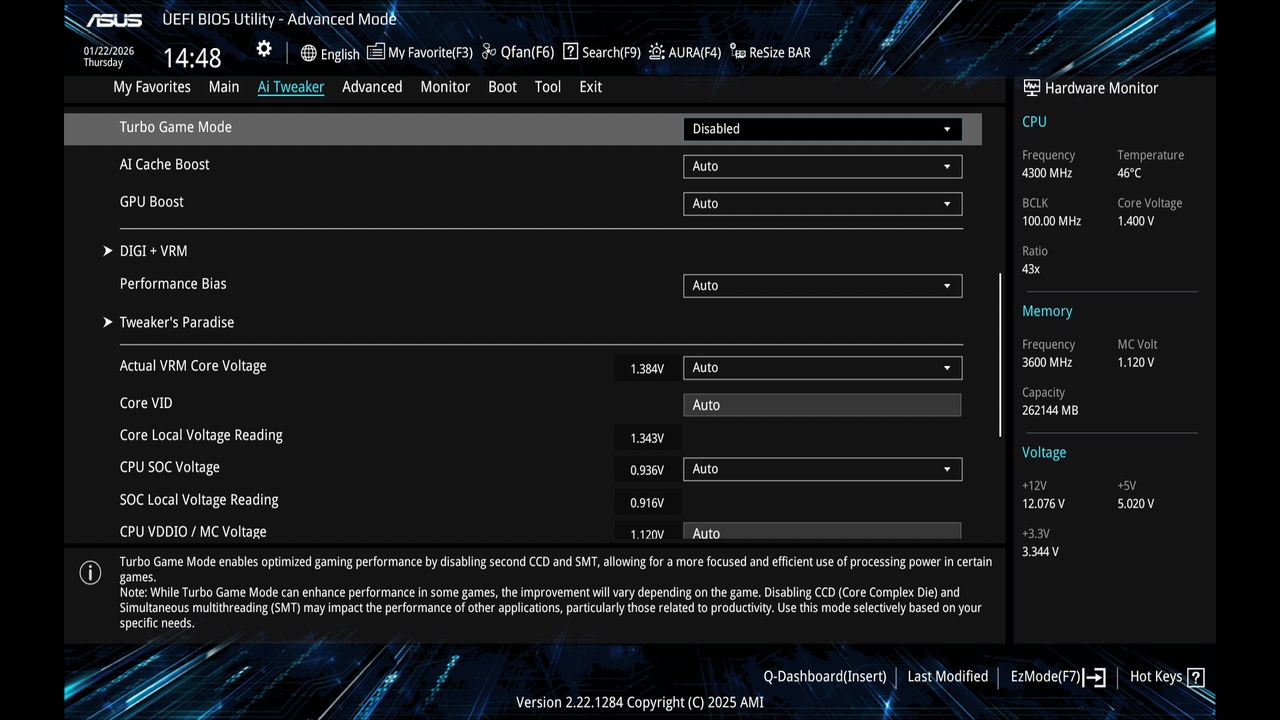Change the interface language from English

coord(330,53)
